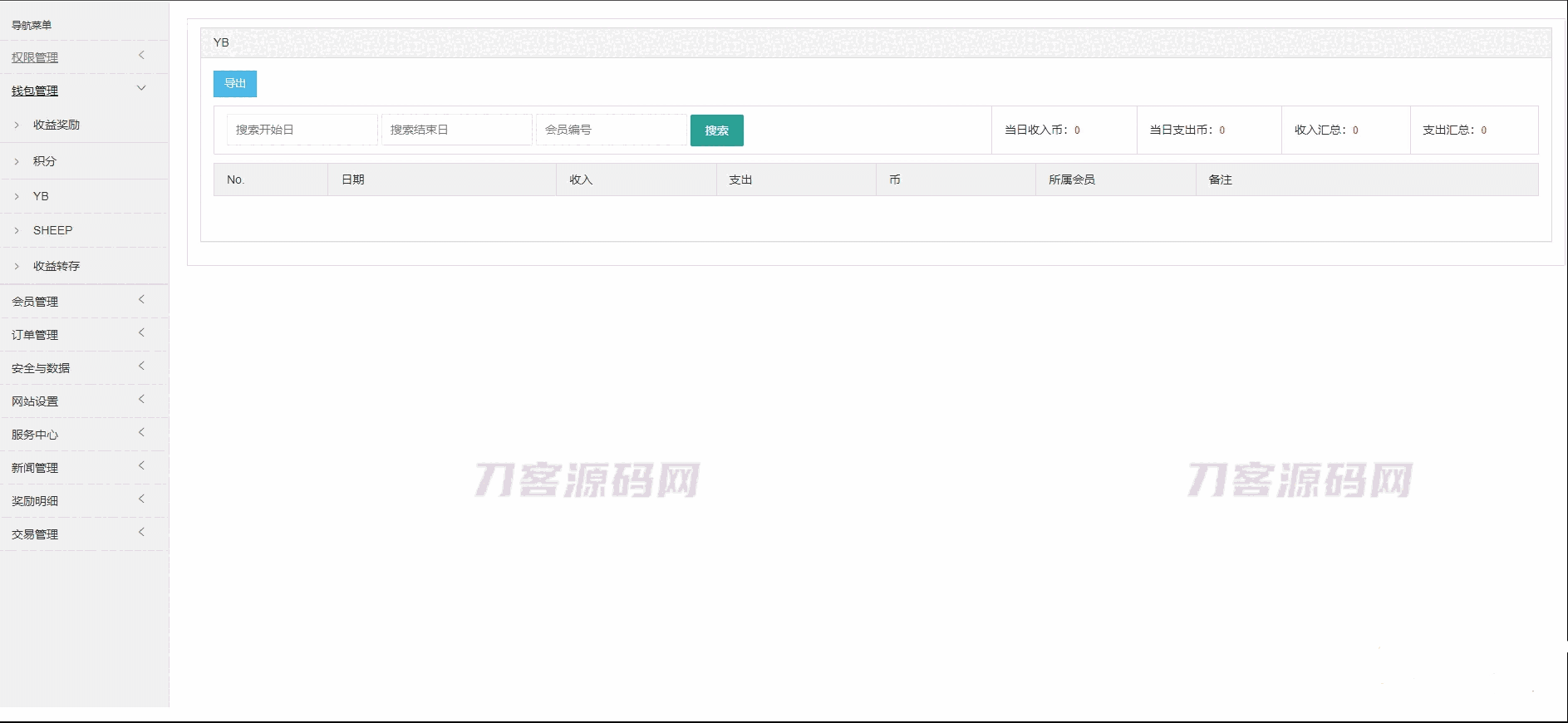
Task: Open the 安全与数据 chevron icon
Action: 141,366
